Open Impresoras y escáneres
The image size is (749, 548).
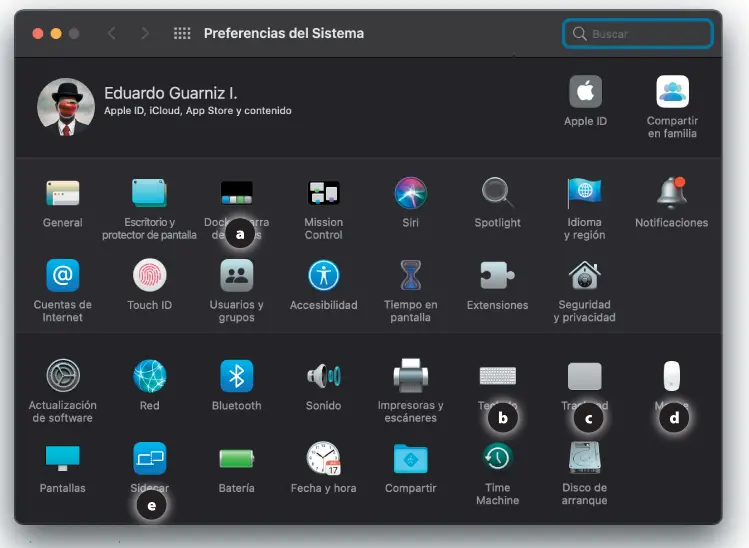410,376
